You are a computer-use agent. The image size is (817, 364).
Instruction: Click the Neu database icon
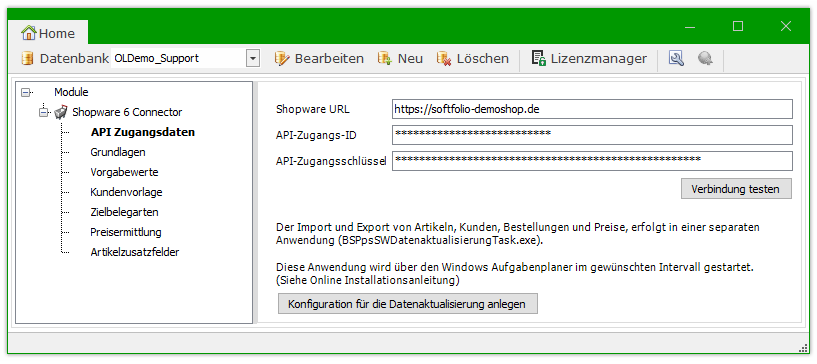[x=385, y=58]
